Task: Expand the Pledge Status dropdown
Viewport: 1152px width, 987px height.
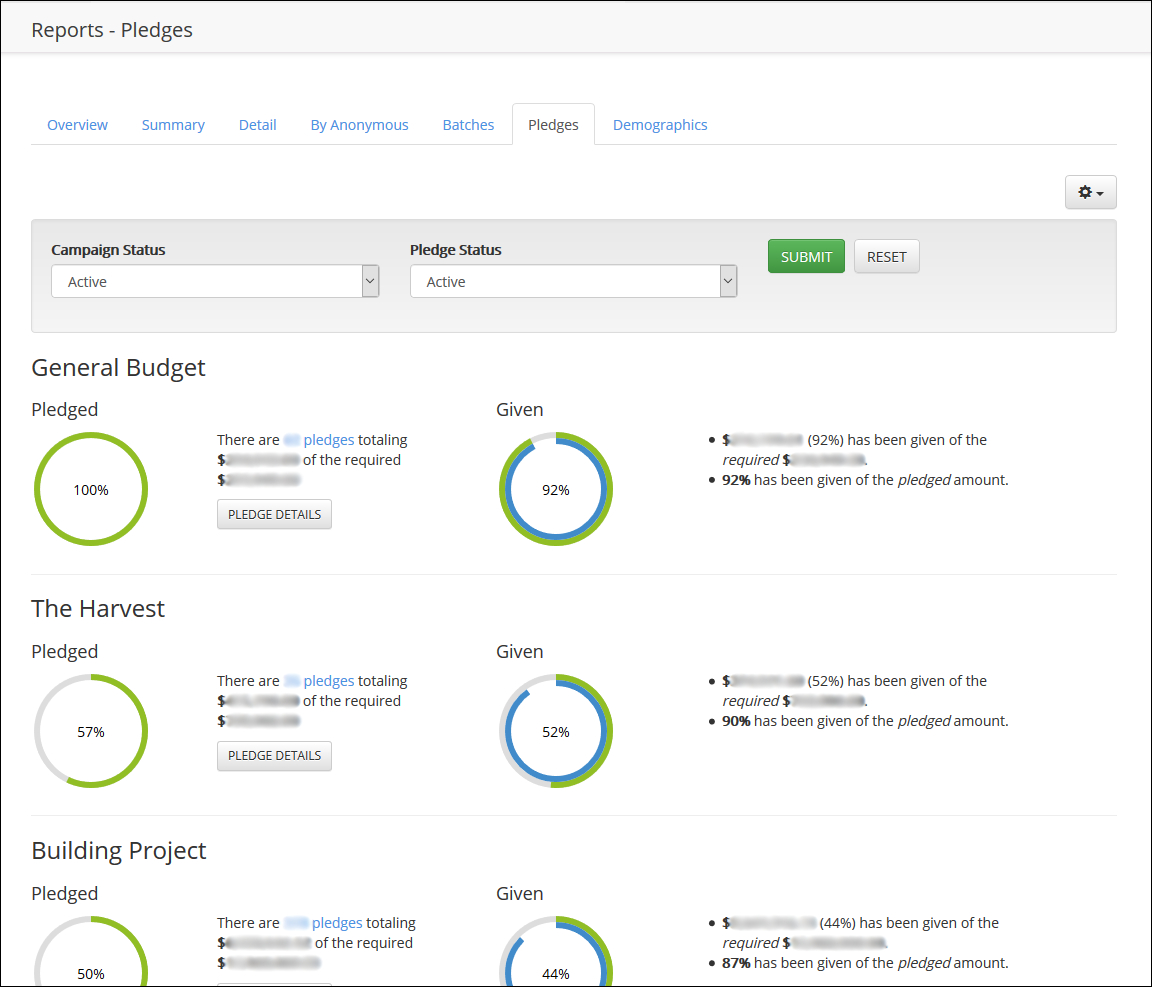Action: tap(573, 282)
